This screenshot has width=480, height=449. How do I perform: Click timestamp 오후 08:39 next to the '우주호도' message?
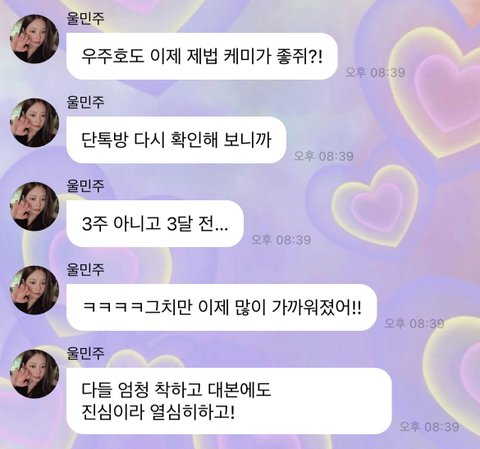375,72
